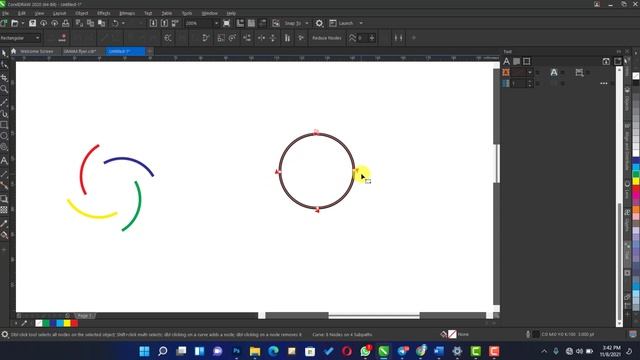This screenshot has width=640, height=360.
Task: Select the Eyedropper tool in toolbox
Action: [4, 223]
